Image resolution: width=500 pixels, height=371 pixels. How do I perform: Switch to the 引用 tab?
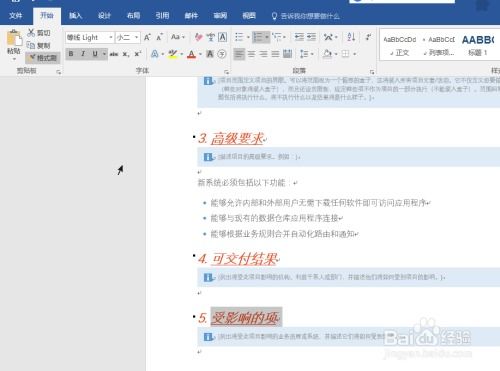(162, 15)
